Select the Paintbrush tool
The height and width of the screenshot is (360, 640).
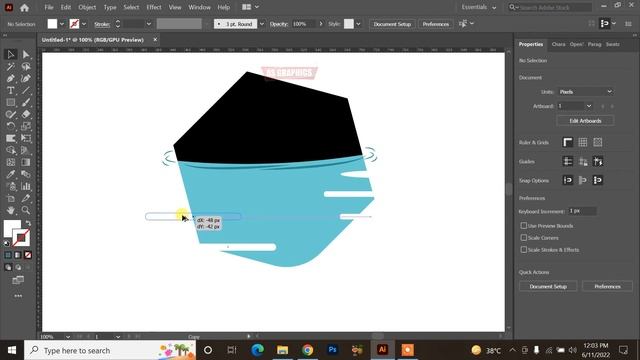pyautogui.click(x=26, y=102)
